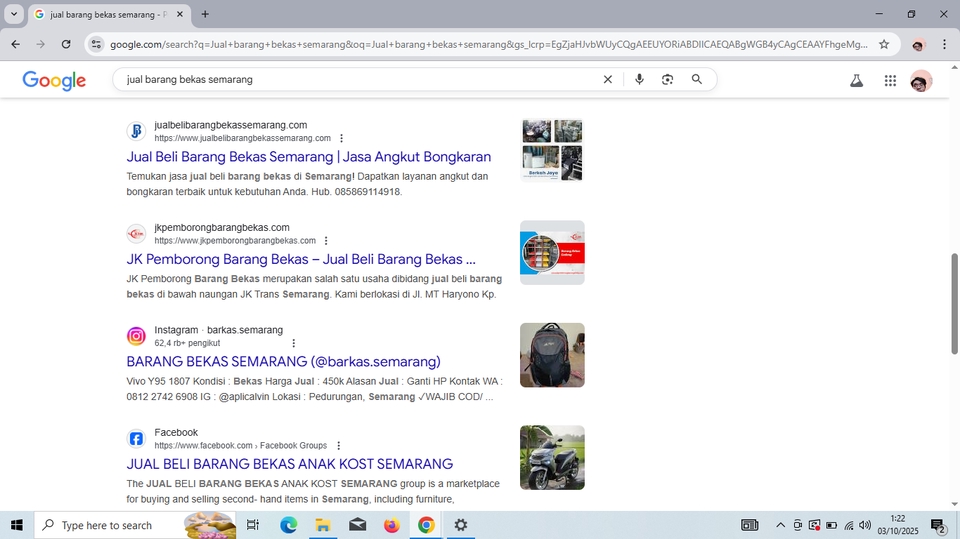Open Task View in the taskbar
960x539 pixels.
tap(252, 525)
